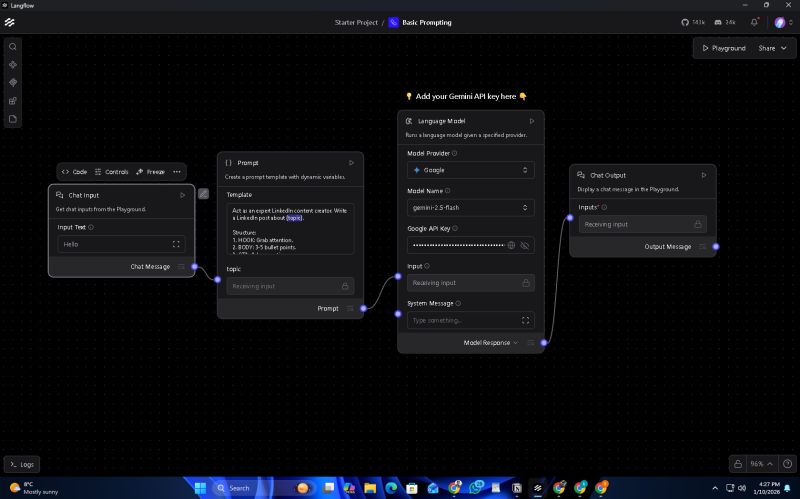Click the Output Message handle
This screenshot has width=800, height=499.
[x=716, y=246]
